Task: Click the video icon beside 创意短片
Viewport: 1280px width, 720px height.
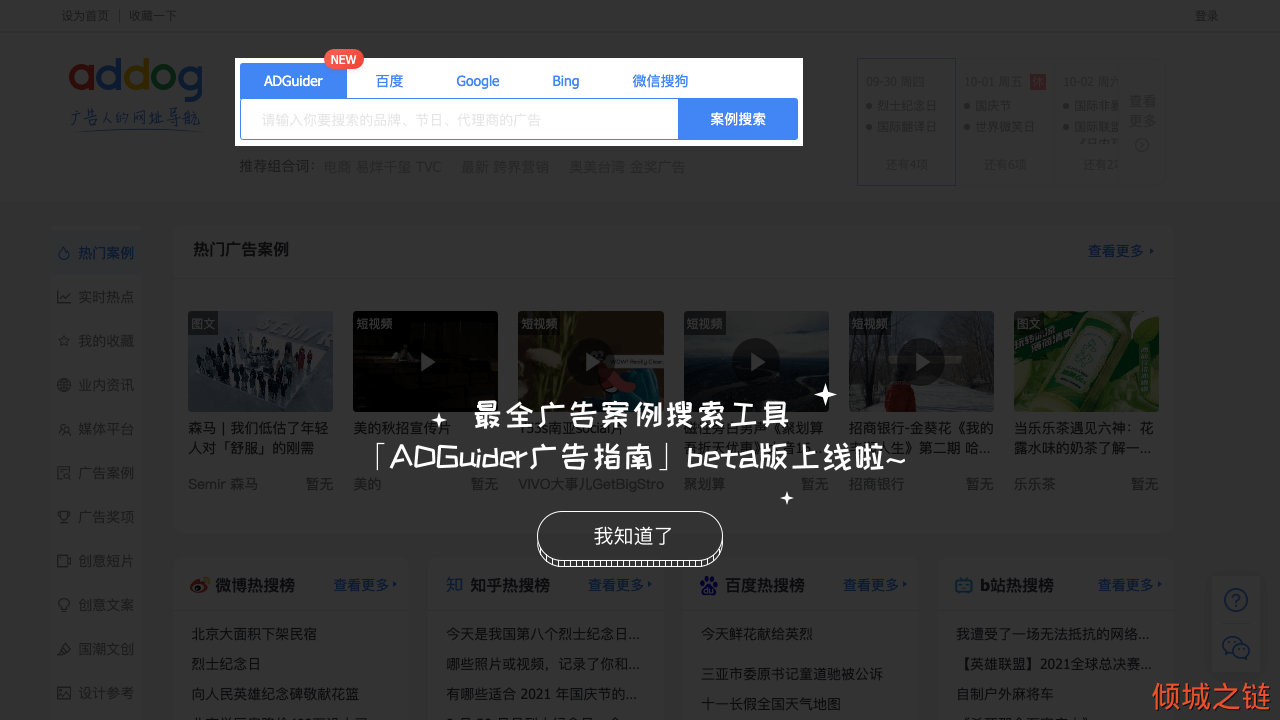Action: tap(64, 561)
